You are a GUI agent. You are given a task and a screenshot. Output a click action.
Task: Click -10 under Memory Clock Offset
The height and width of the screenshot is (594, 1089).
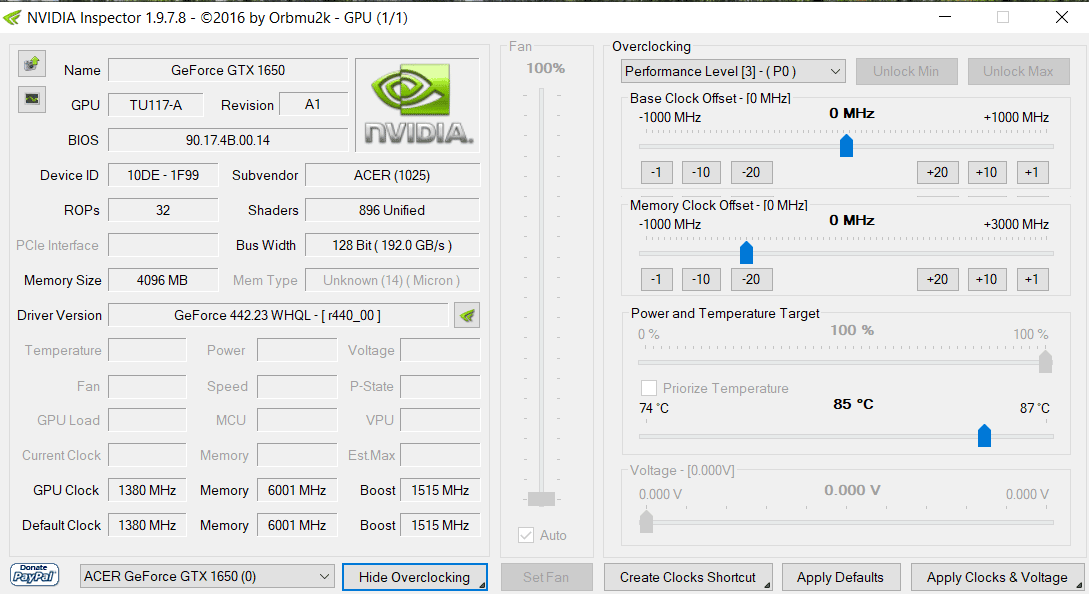[701, 279]
